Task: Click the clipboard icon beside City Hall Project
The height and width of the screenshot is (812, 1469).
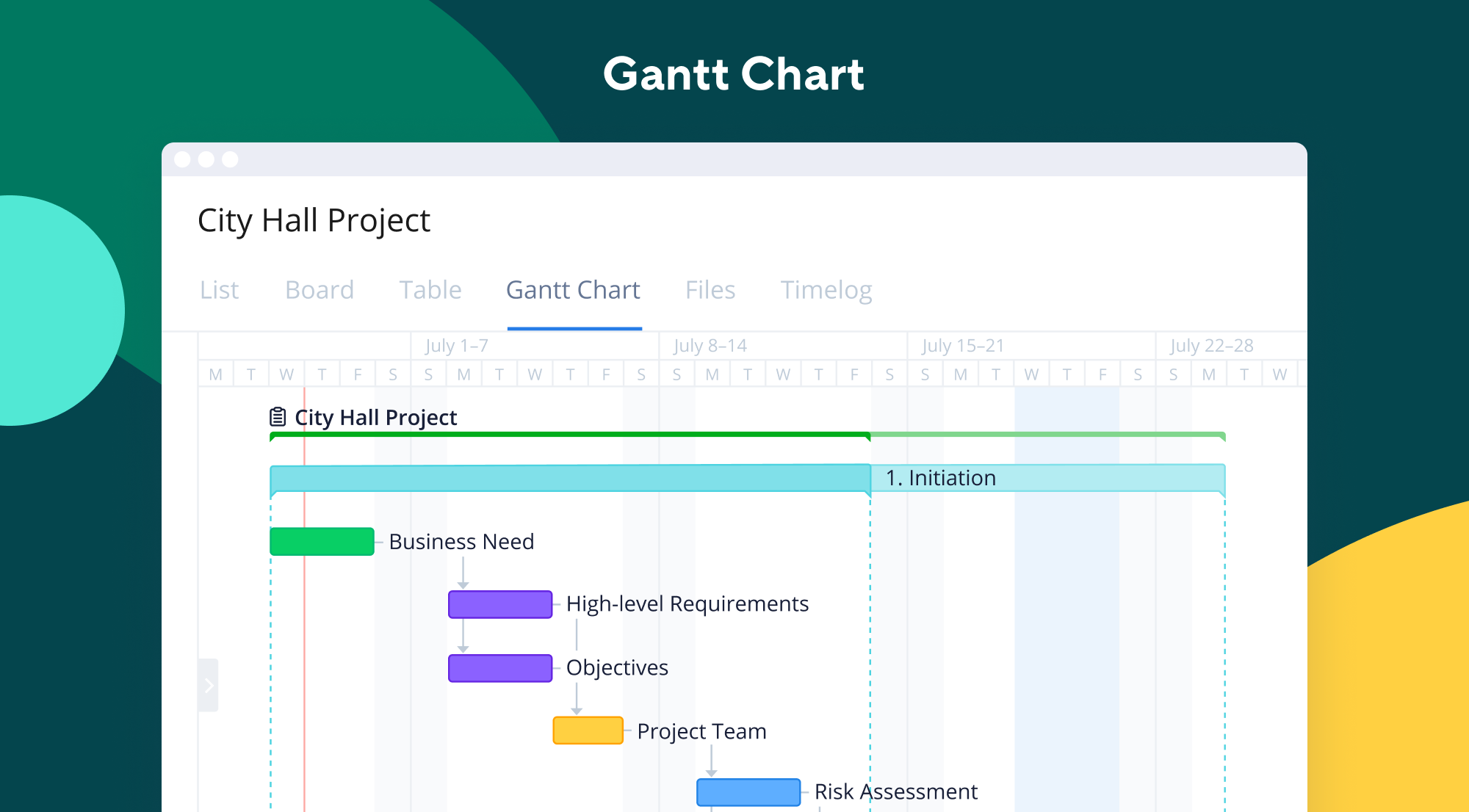Action: (x=276, y=416)
